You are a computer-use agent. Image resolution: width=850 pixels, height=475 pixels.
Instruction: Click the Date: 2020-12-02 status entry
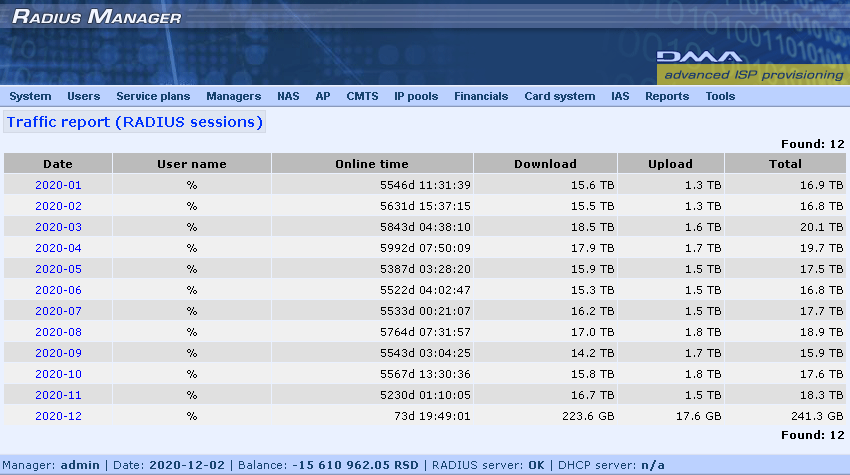click(169, 465)
